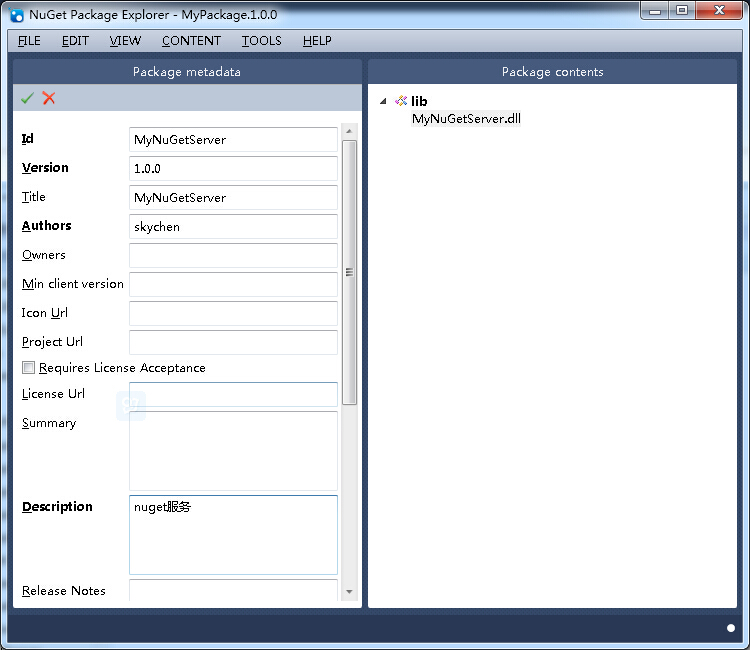Open the HELP menu

[317, 41]
